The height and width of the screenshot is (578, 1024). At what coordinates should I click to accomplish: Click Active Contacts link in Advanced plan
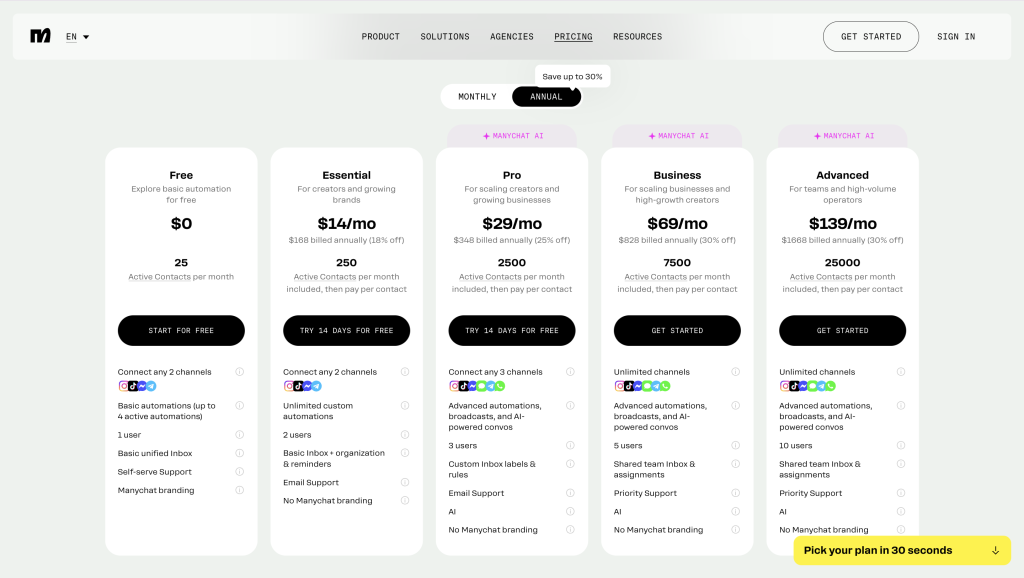[x=821, y=277]
